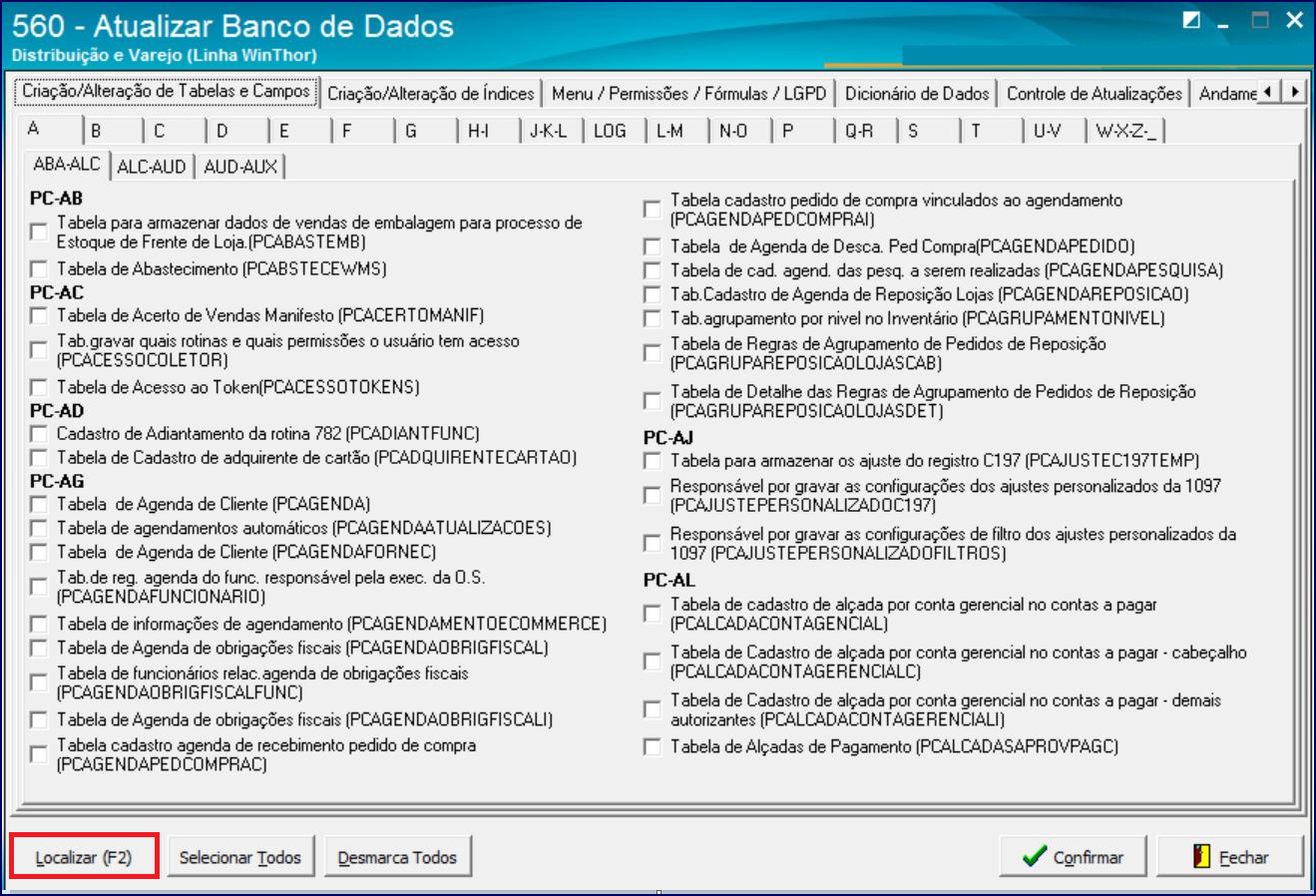Select letter tab U-V
Viewport: 1316px width, 896px height.
[x=1055, y=131]
